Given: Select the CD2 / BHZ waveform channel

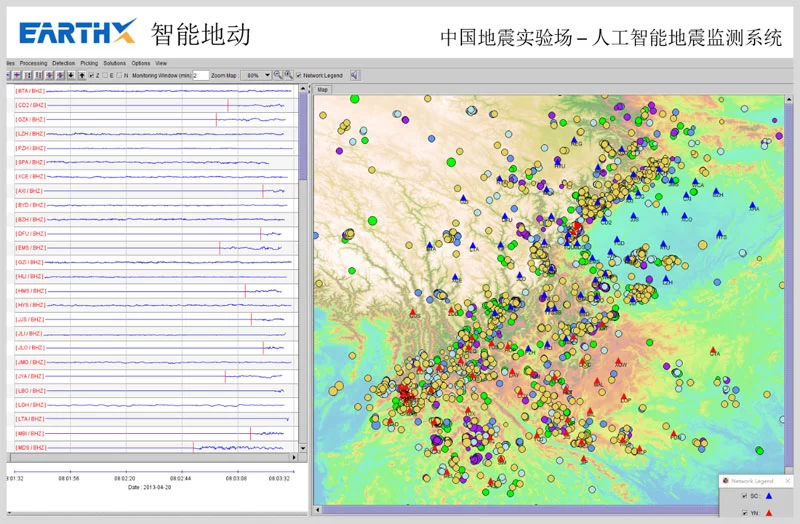Looking at the screenshot, I should [x=30, y=105].
